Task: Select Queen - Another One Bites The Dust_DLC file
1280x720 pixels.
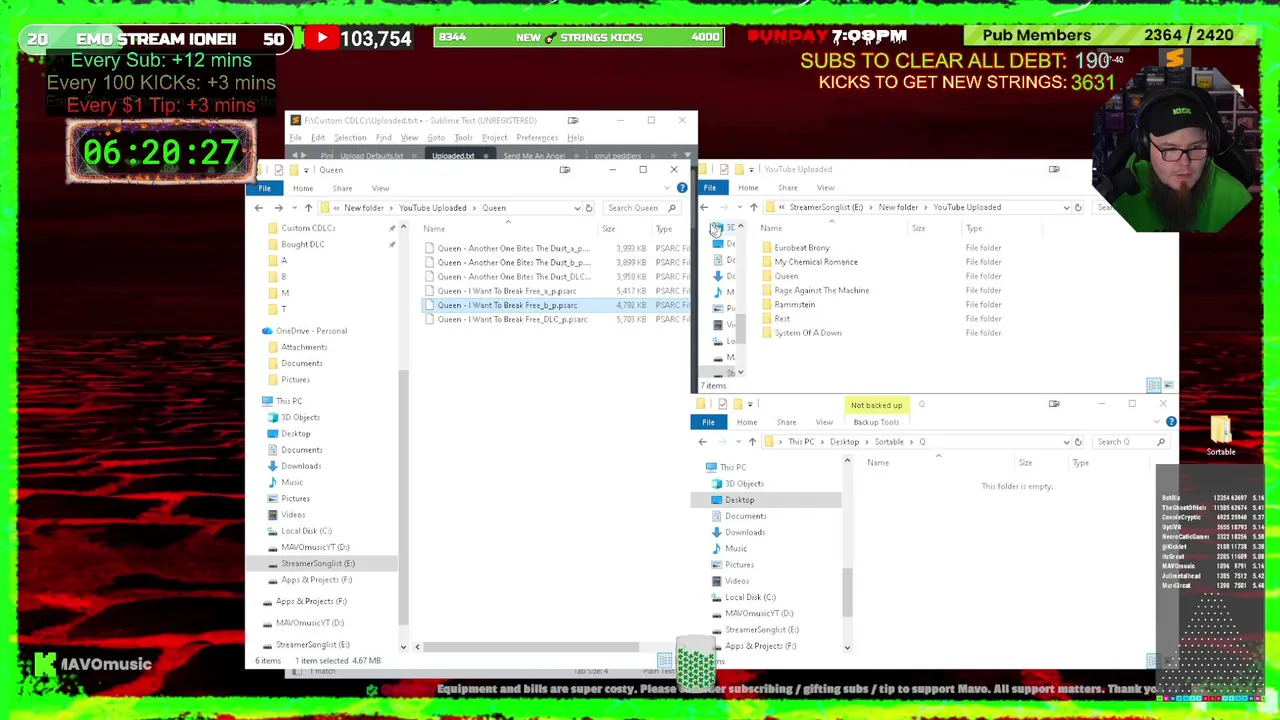Action: coord(513,276)
